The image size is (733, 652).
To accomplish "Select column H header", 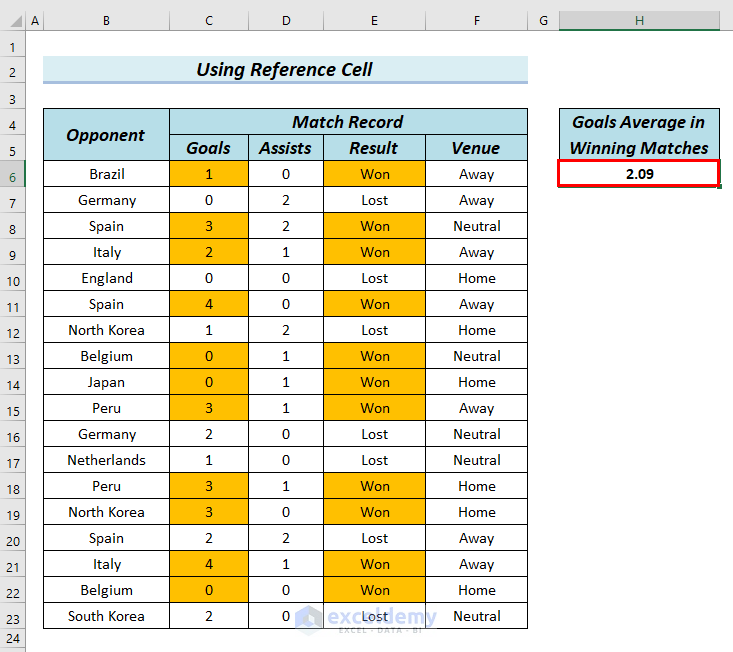I will pyautogui.click(x=639, y=21).
